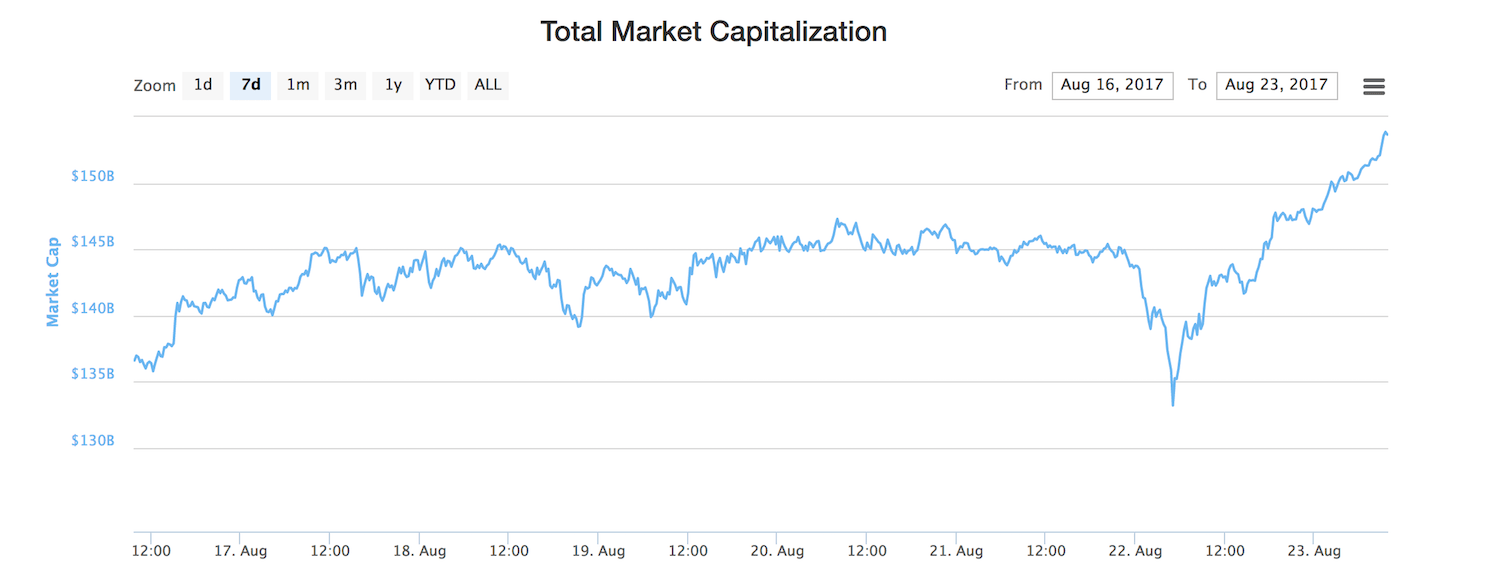Click the 22. Aug date marker
The width and height of the screenshot is (1500, 588).
[1135, 551]
